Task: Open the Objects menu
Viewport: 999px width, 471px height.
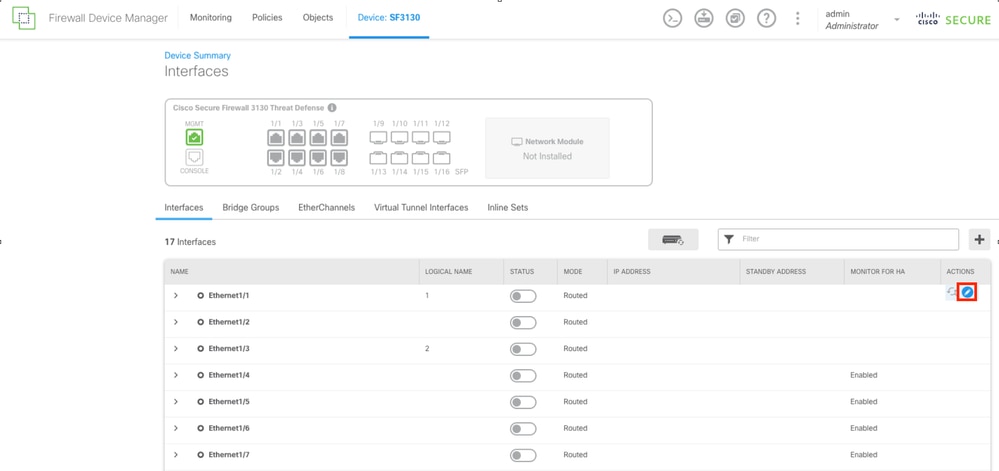Action: click(318, 18)
